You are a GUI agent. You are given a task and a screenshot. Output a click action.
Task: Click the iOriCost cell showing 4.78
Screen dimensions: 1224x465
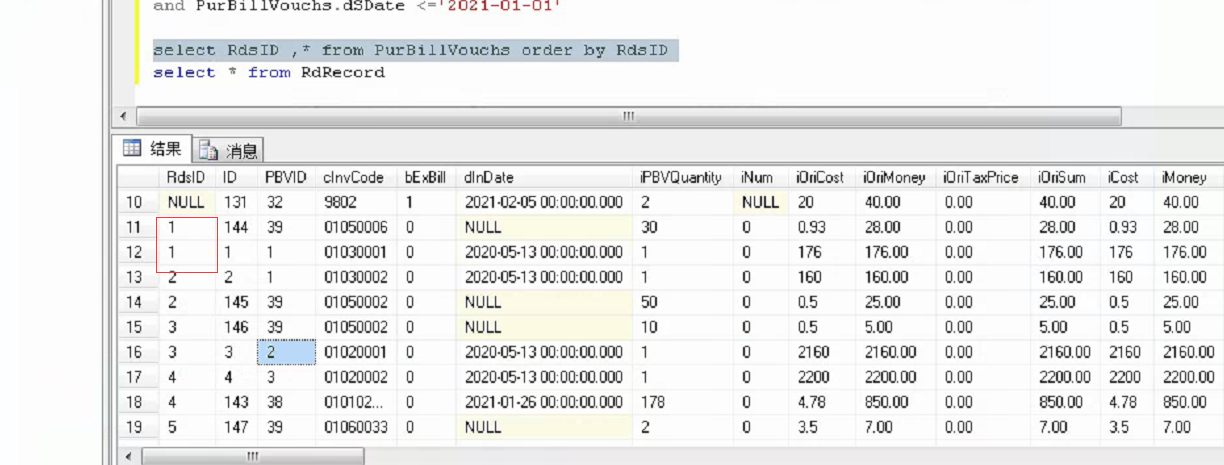coord(823,402)
